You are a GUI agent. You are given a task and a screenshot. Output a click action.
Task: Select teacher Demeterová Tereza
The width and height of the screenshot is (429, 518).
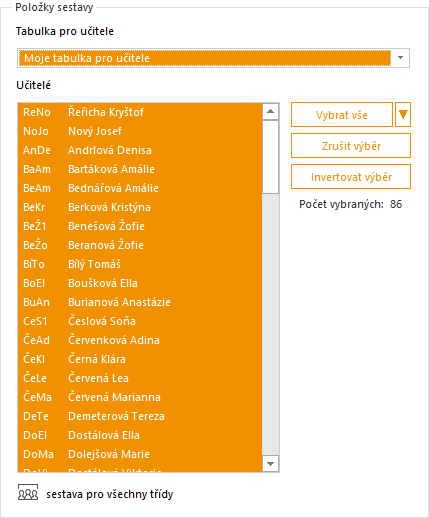pyautogui.click(x=140, y=416)
